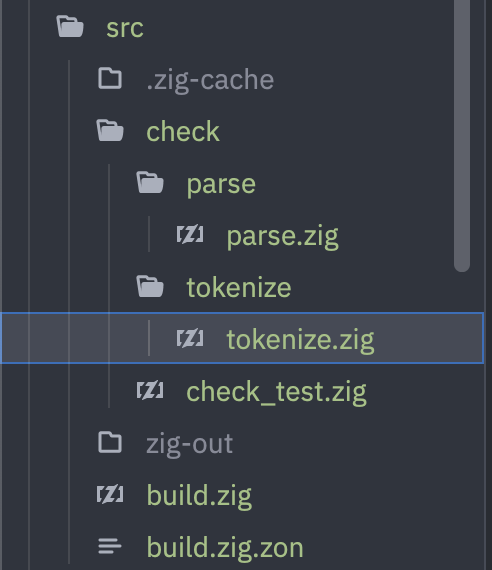Click the Zig icon beside build.zig
The width and height of the screenshot is (492, 570).
(110, 494)
